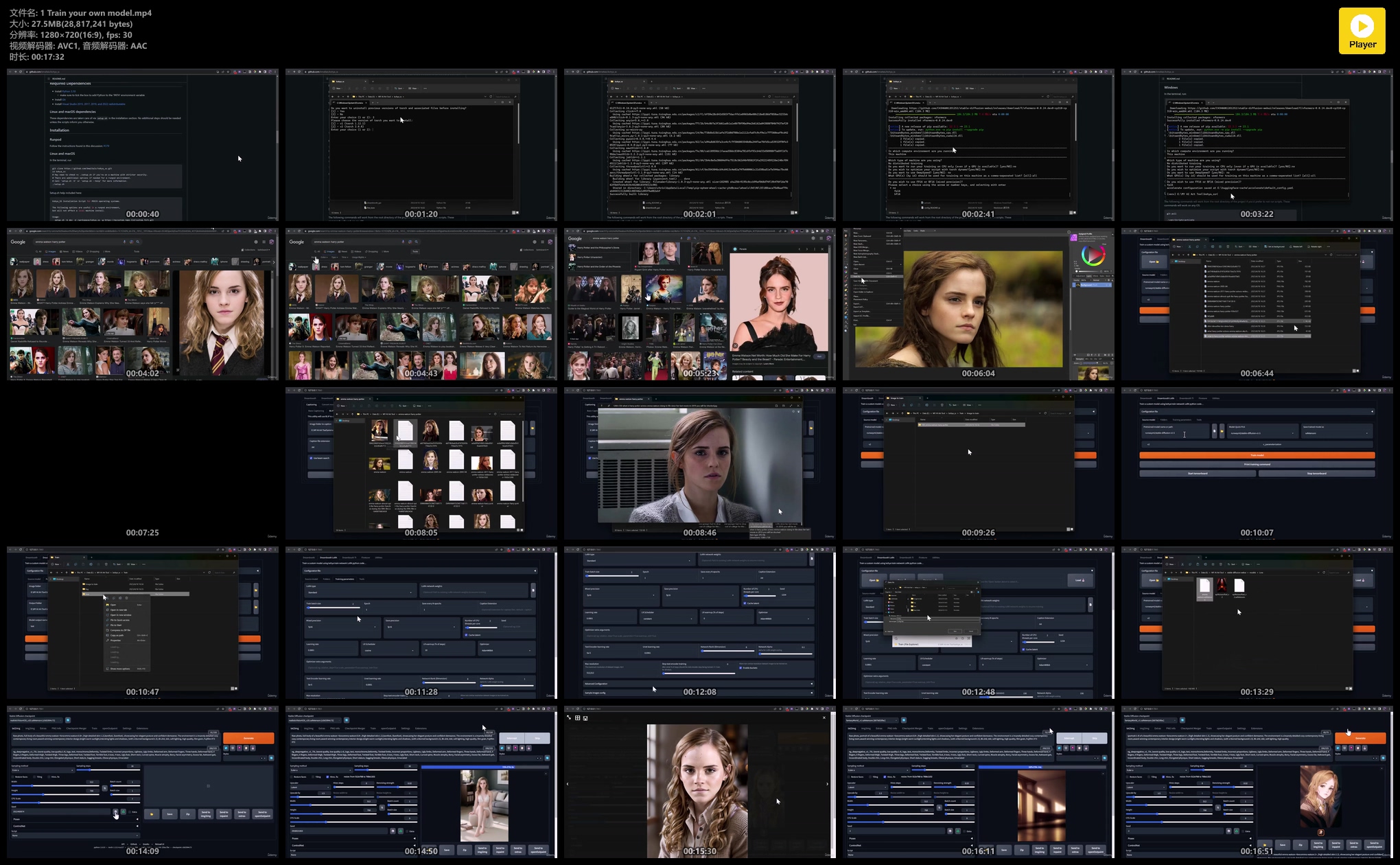Open Sampling method dropdown in 00:14:09 thumbnail
Screen dimensions: 1400x865
[43, 770]
